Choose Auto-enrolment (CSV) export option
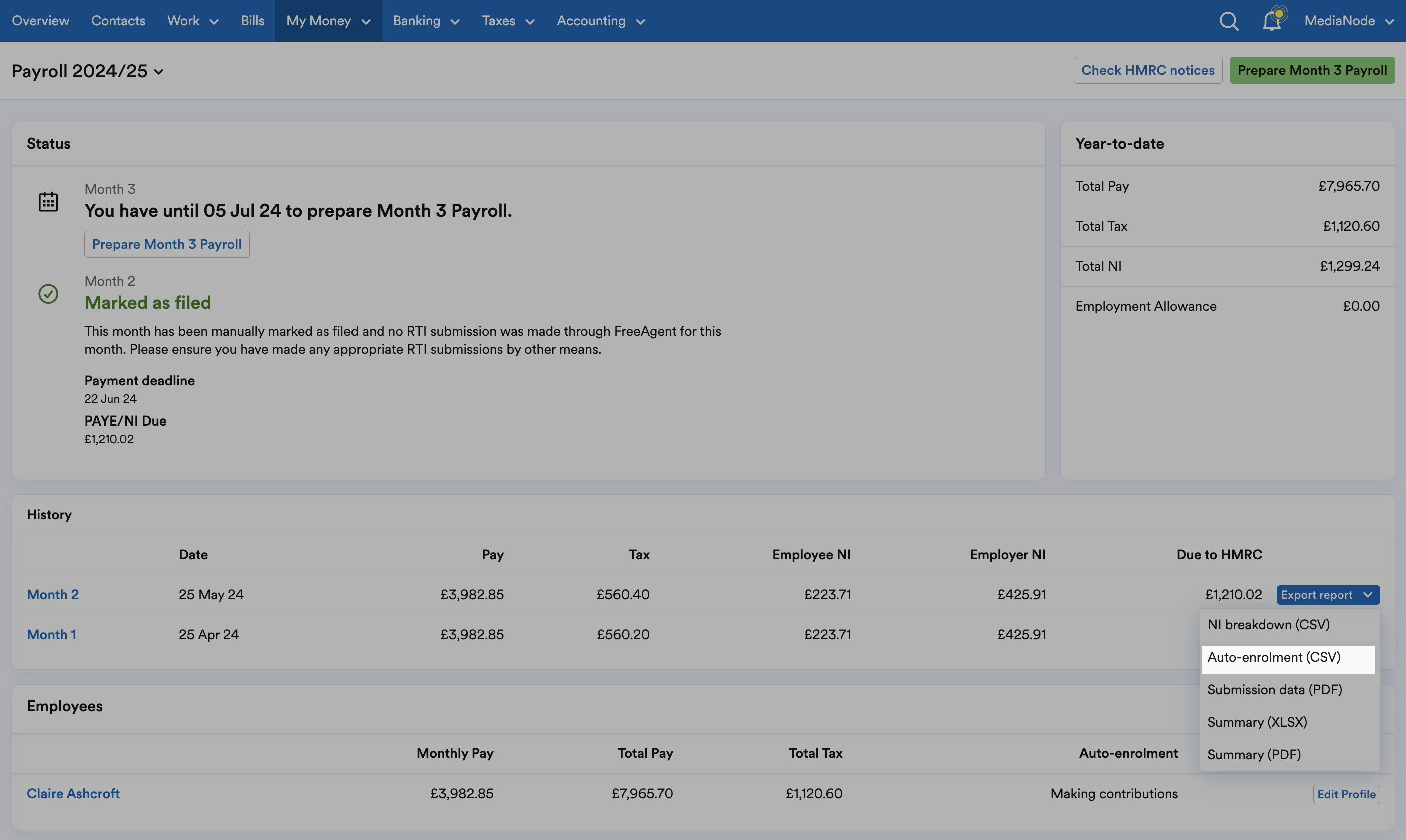Screen dimensions: 1406x840 click(1288, 660)
